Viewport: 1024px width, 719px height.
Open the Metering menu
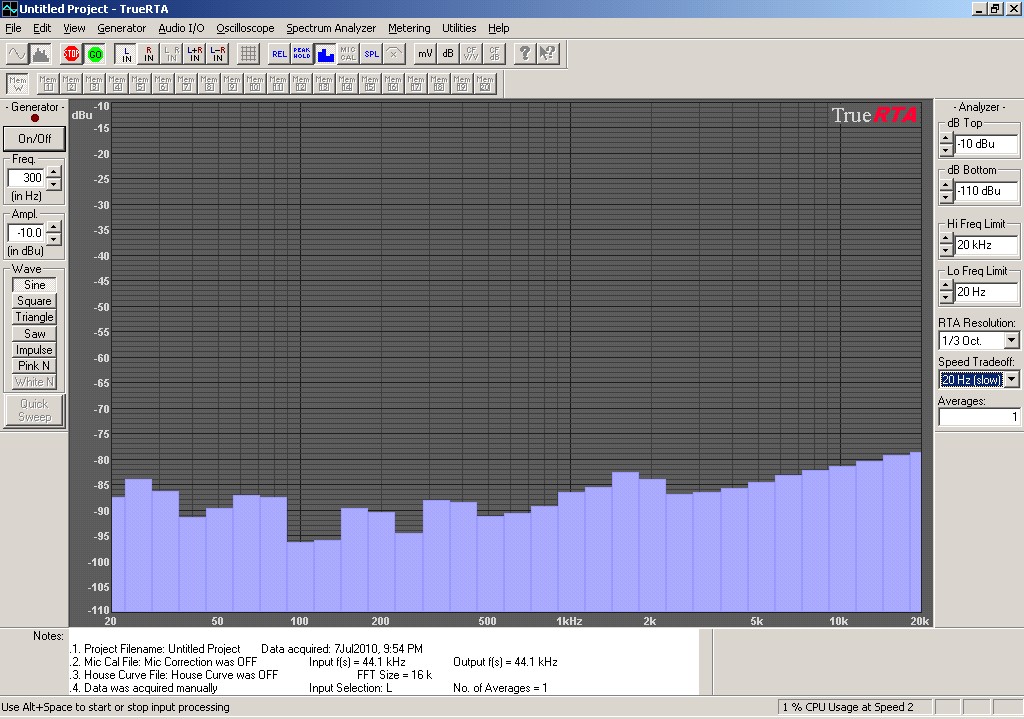coord(409,28)
